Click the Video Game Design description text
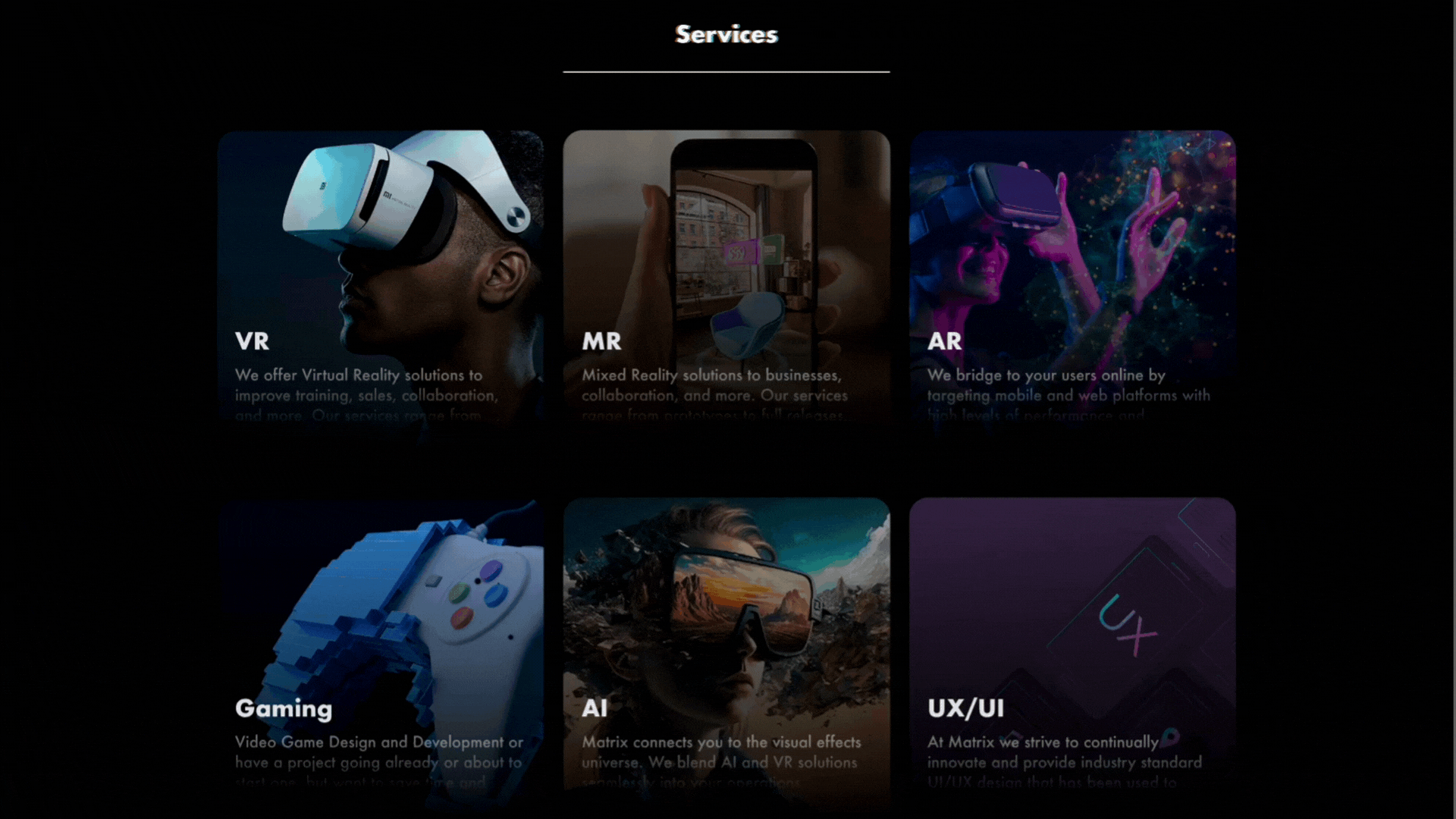The width and height of the screenshot is (1456, 819). coord(379,762)
